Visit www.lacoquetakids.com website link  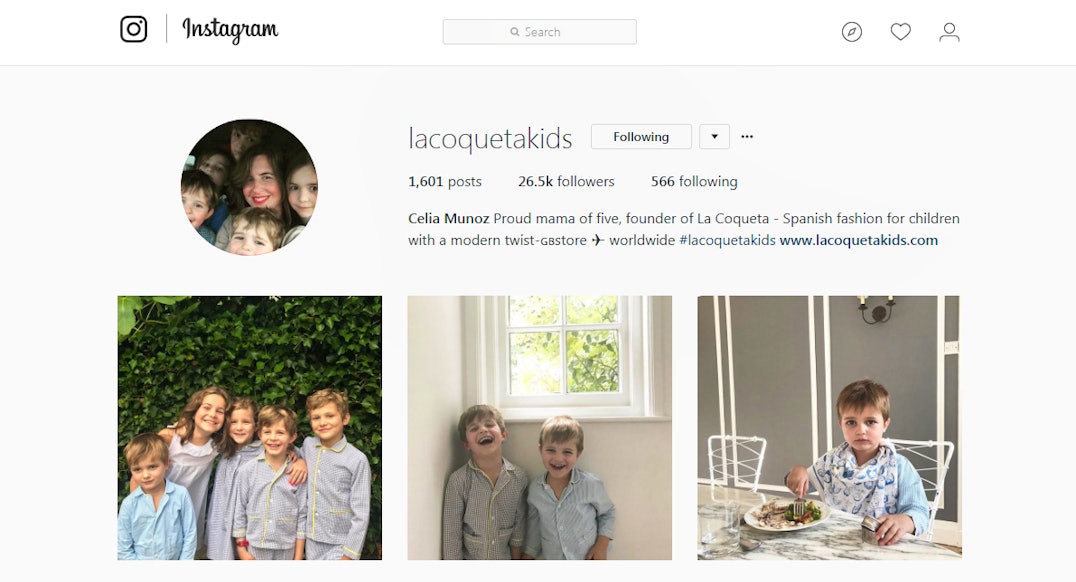pos(858,240)
